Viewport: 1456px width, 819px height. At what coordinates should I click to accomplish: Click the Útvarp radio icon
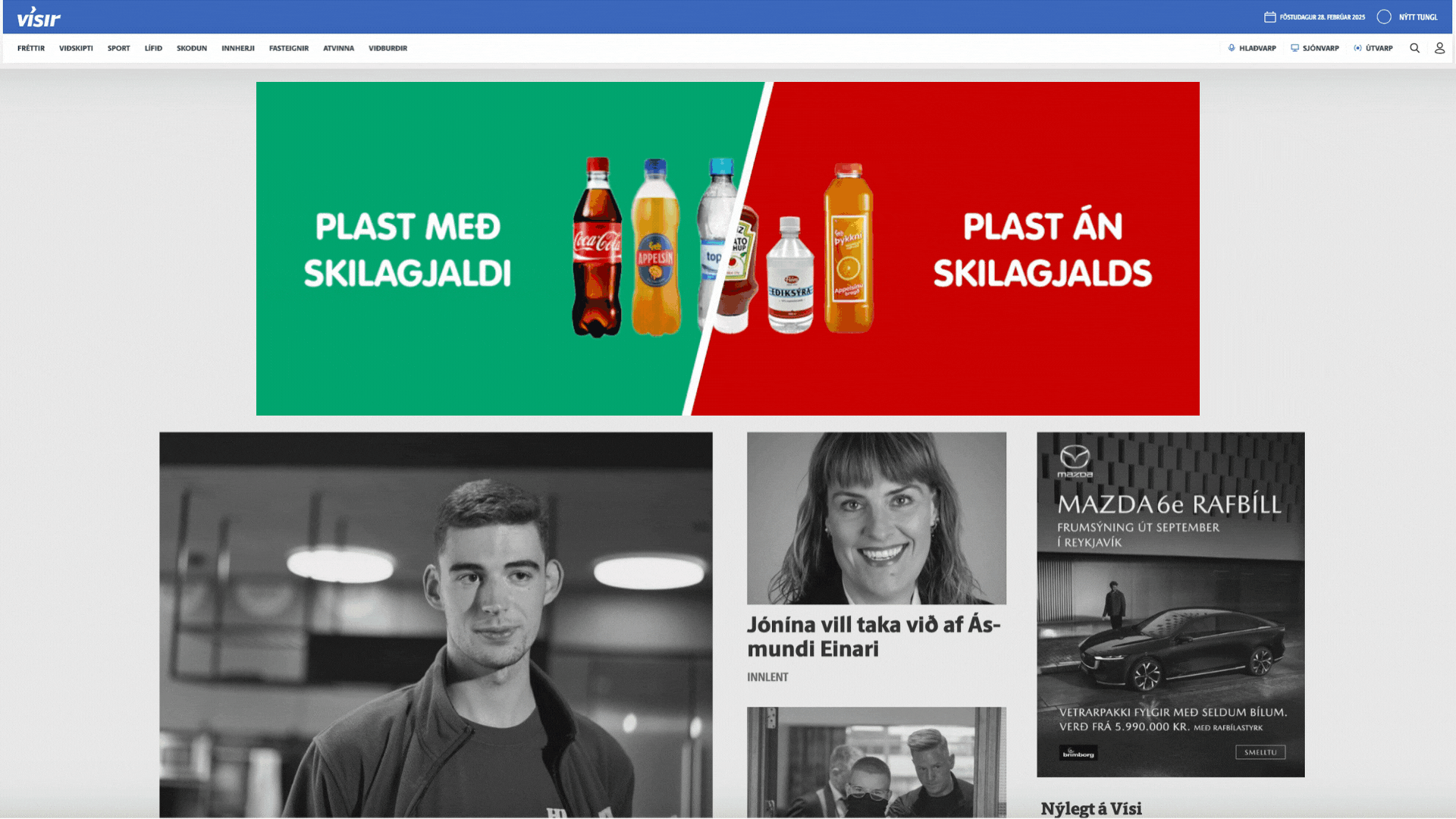coord(1357,48)
